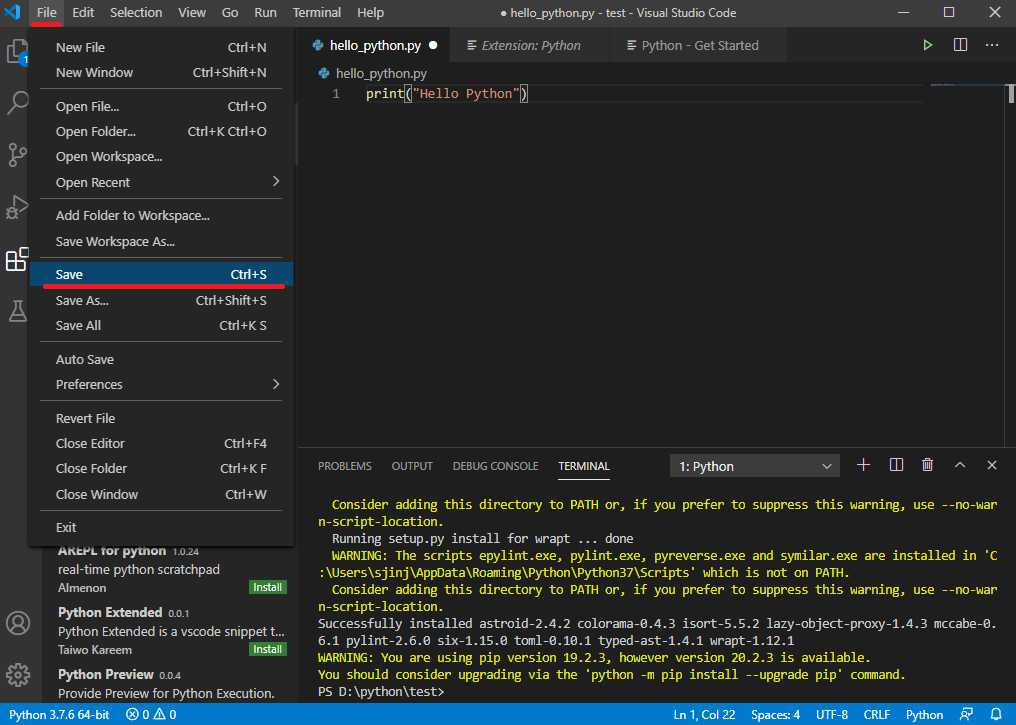The width and height of the screenshot is (1016, 725).
Task: Choose Exit from File menu
Action: click(161, 527)
